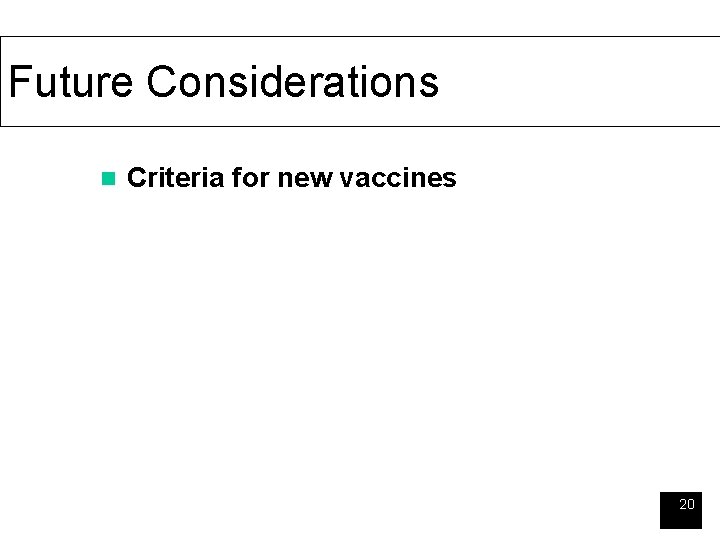Select the word Future in the title

[71, 81]
